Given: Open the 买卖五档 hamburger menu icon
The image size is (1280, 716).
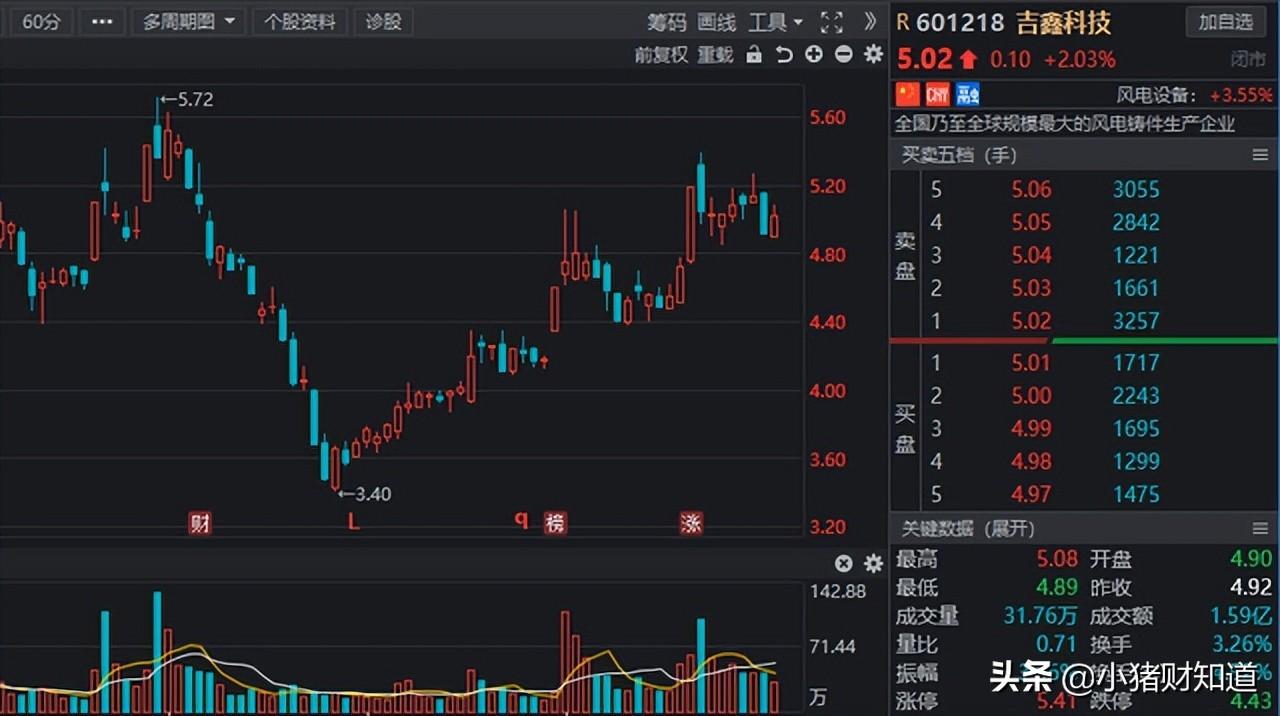Looking at the screenshot, I should click(1261, 155).
